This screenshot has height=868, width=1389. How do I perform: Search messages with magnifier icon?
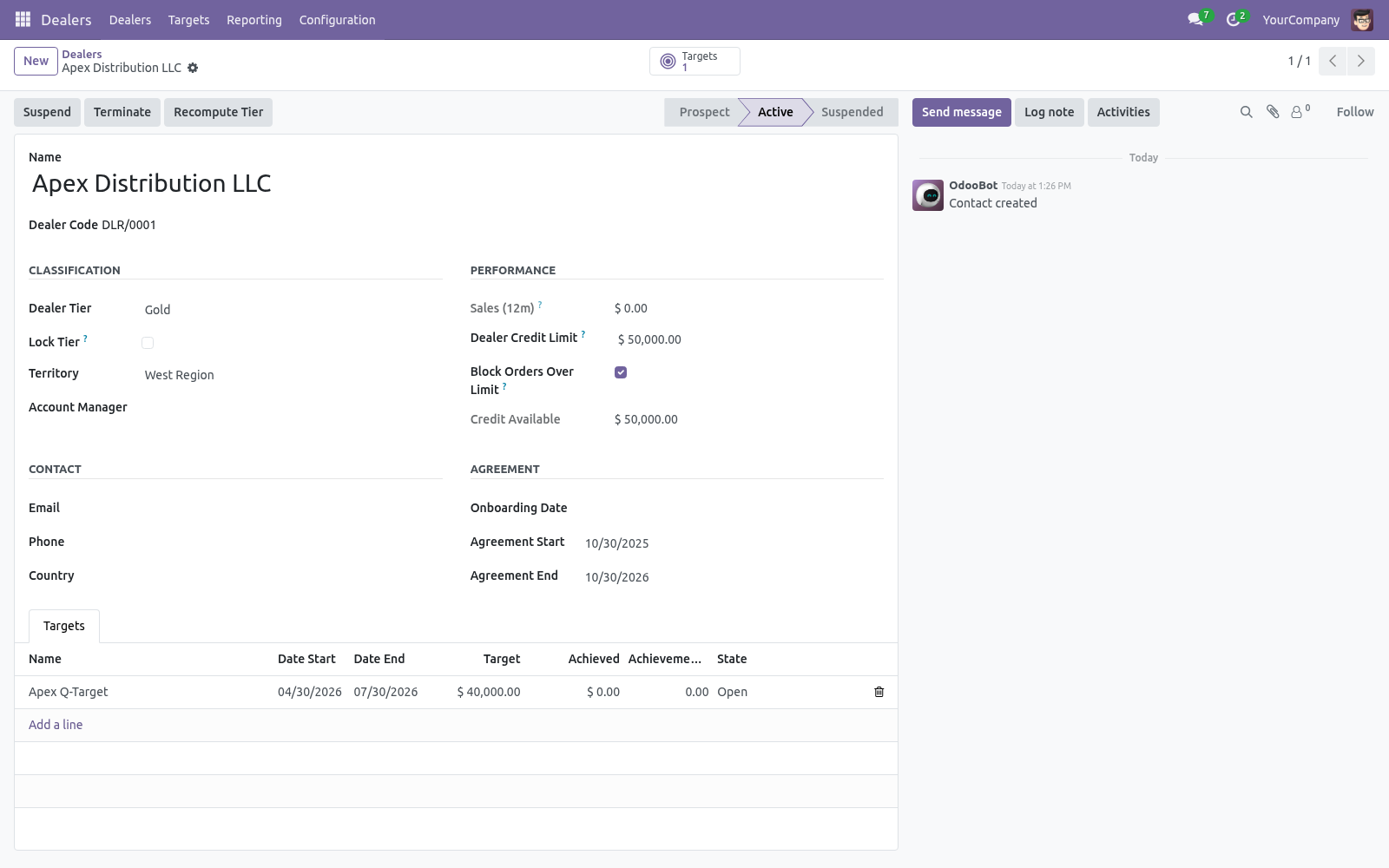point(1247,112)
